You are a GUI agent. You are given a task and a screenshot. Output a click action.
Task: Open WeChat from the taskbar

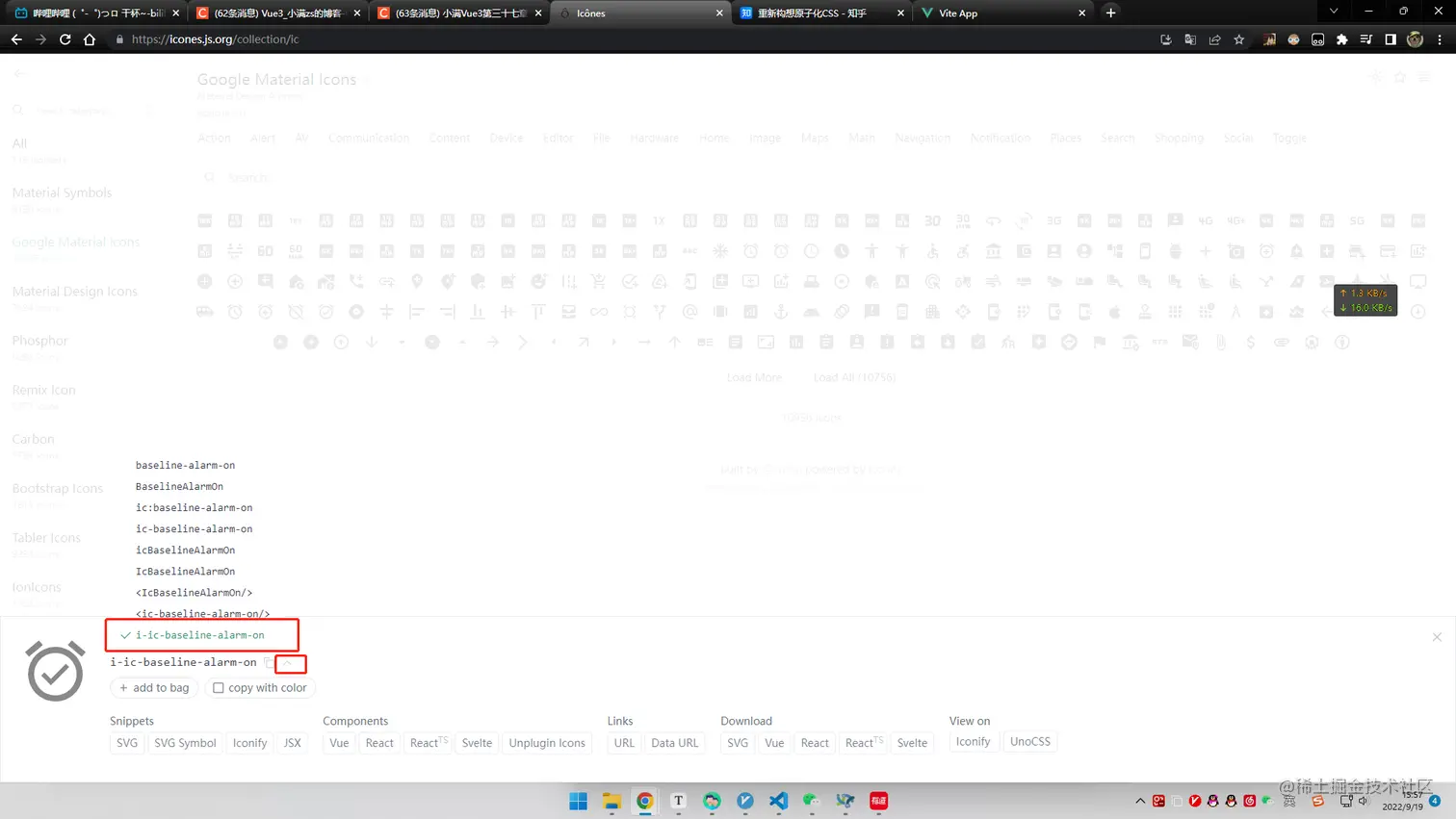click(x=812, y=801)
